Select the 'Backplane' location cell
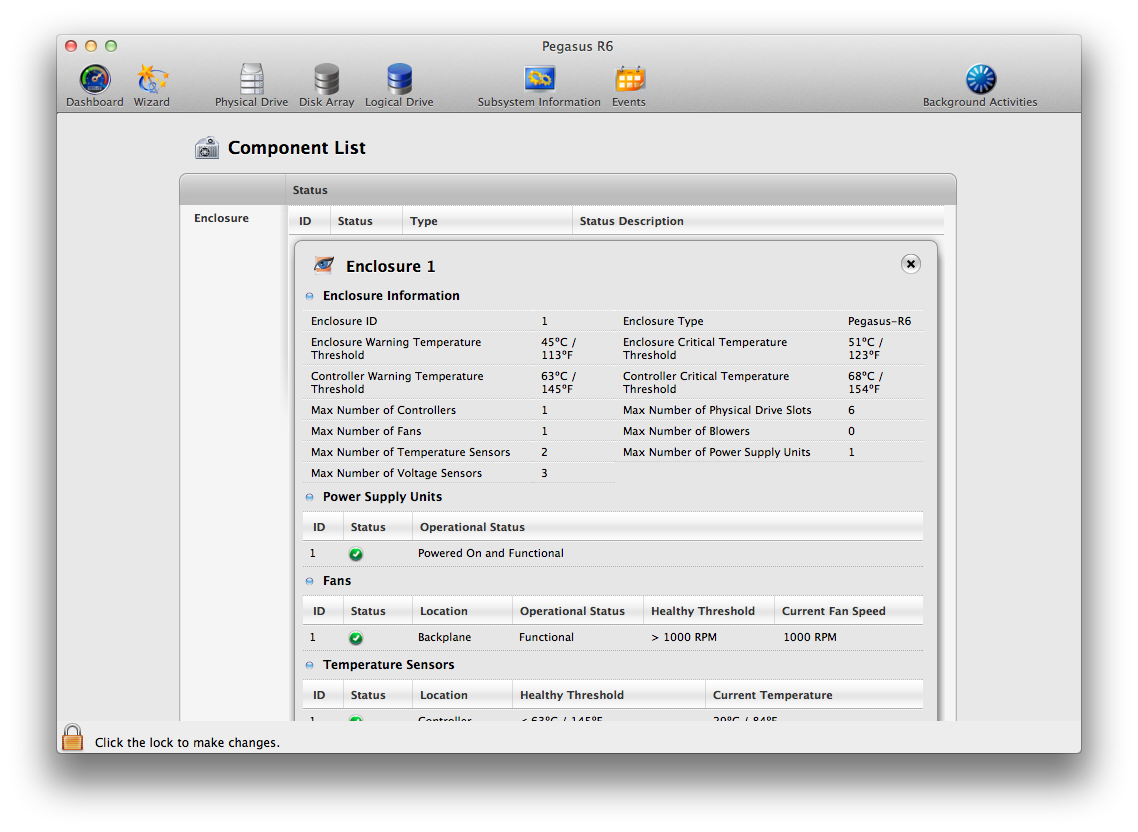This screenshot has width=1138, height=832. coord(444,637)
